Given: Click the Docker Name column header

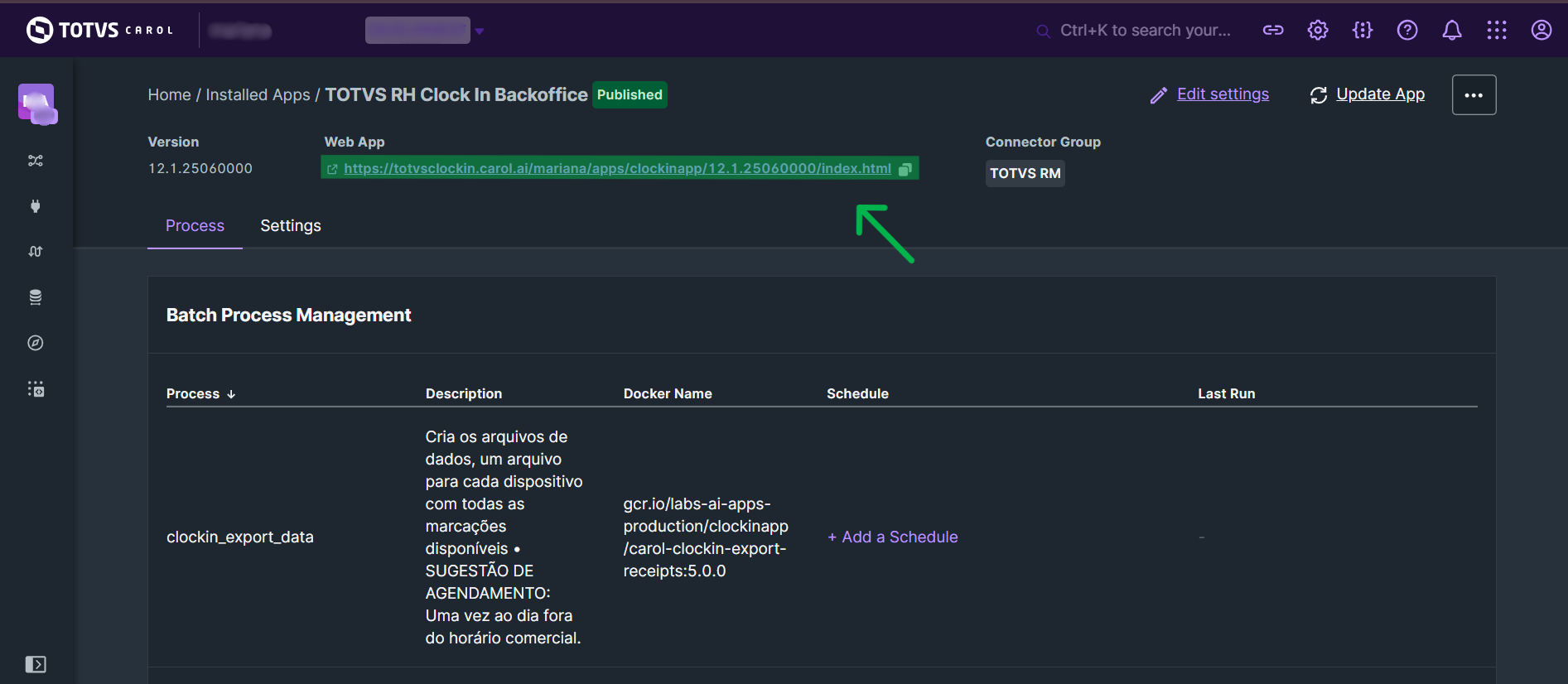Looking at the screenshot, I should pyautogui.click(x=668, y=394).
